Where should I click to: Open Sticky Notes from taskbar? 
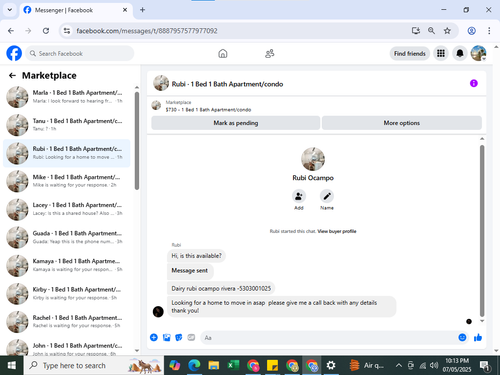pos(272,366)
